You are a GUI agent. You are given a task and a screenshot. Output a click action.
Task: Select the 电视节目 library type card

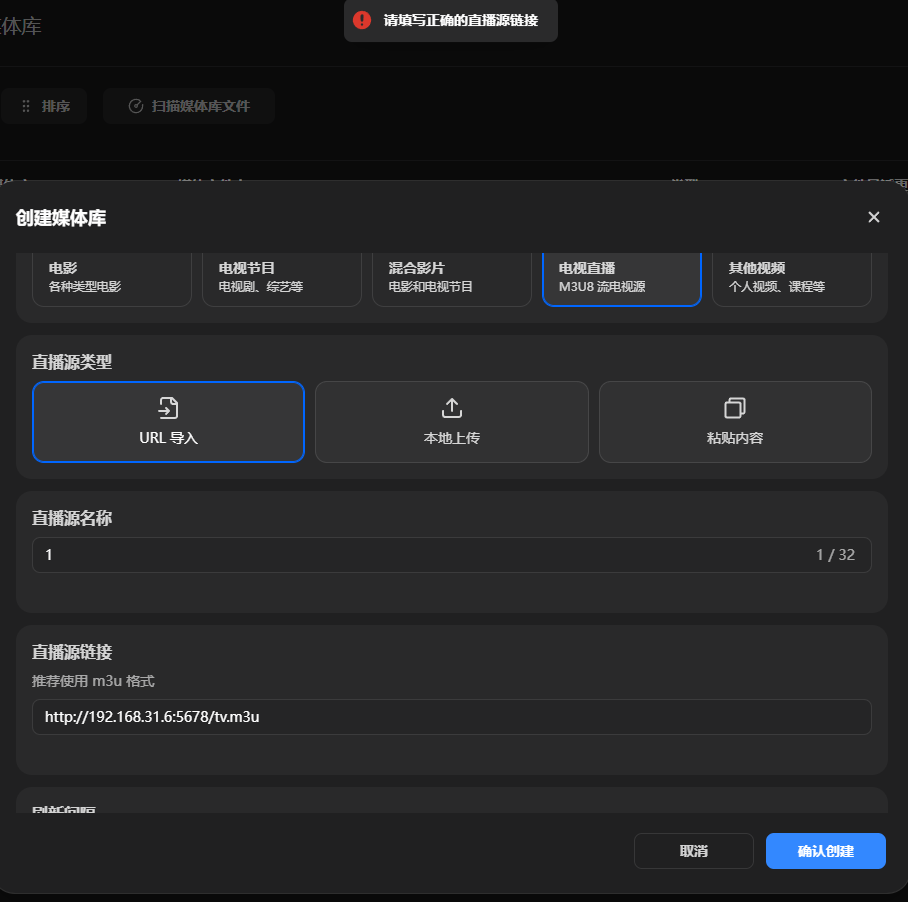pos(281,279)
